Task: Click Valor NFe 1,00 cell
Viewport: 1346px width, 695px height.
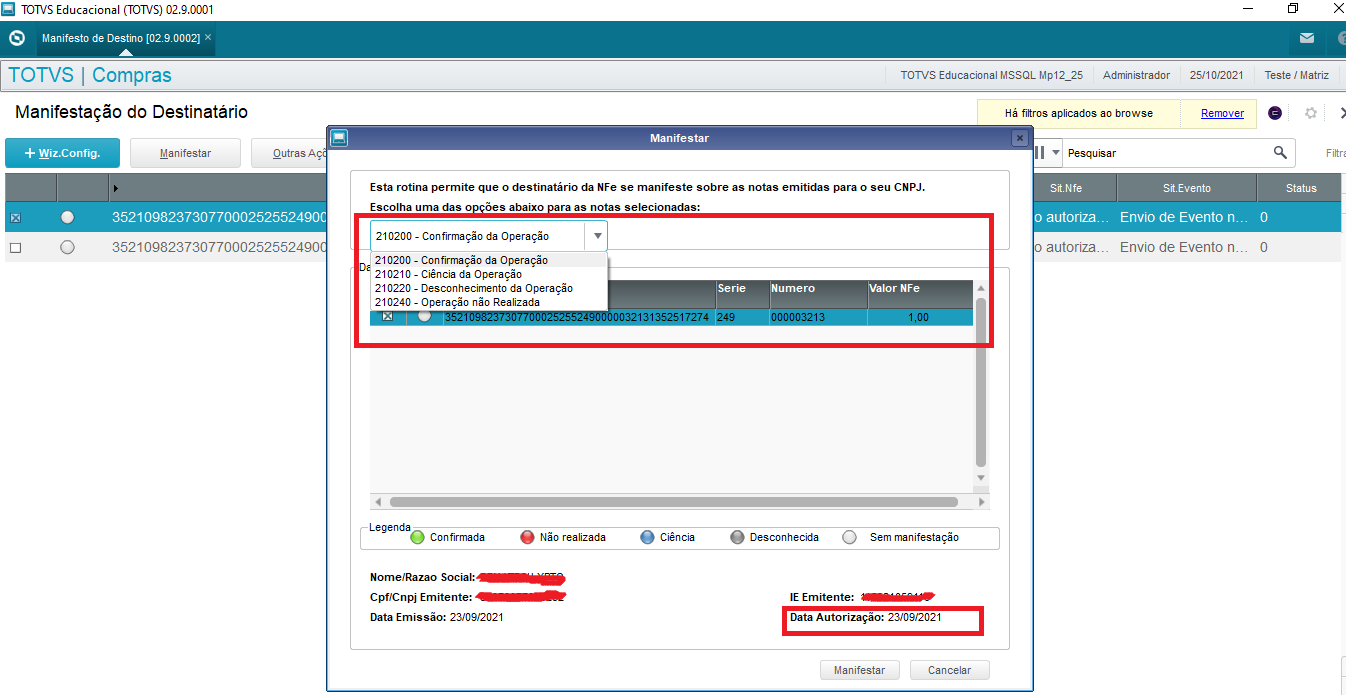Action: (920, 317)
